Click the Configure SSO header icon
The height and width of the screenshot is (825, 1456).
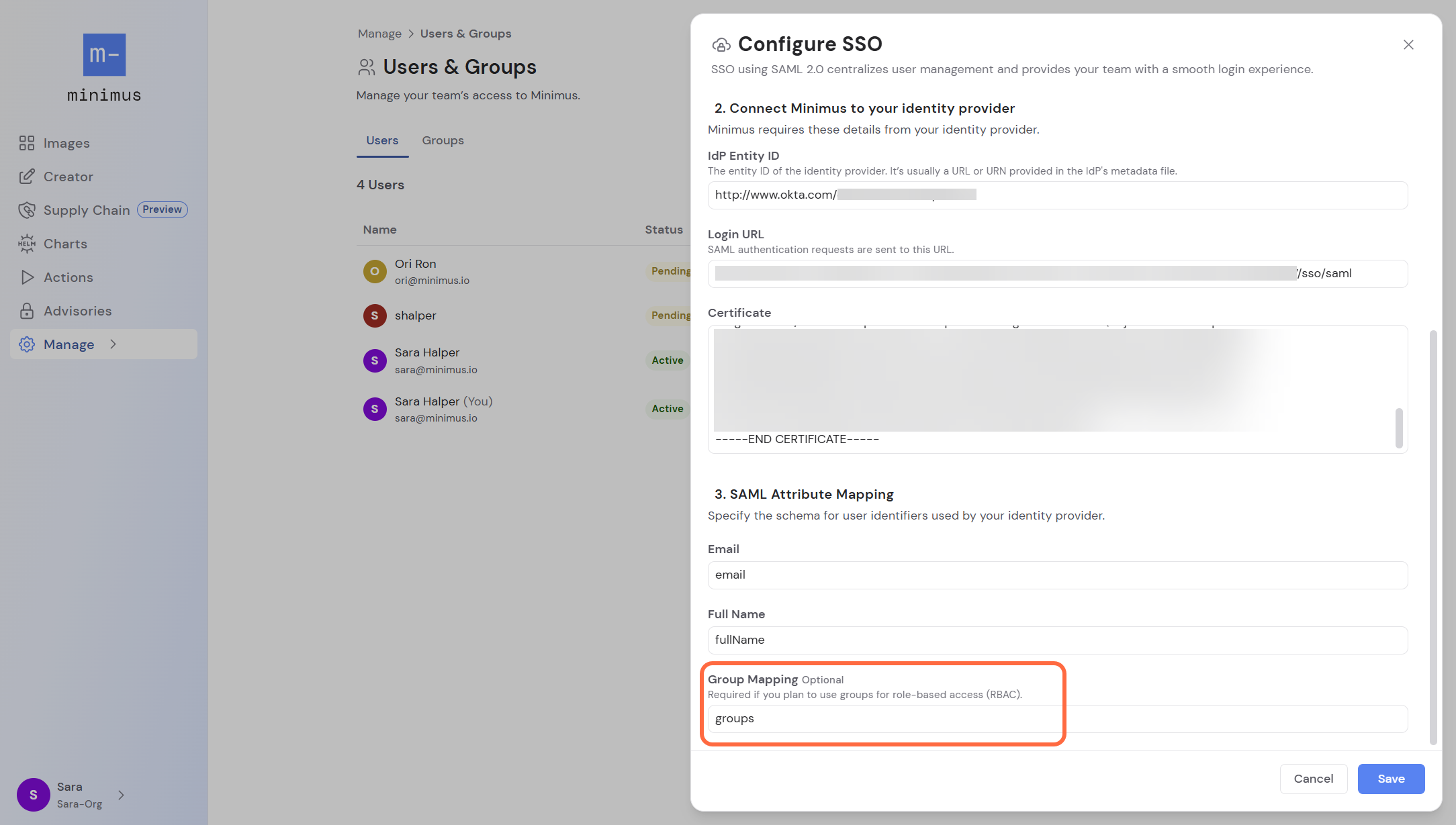click(721, 44)
